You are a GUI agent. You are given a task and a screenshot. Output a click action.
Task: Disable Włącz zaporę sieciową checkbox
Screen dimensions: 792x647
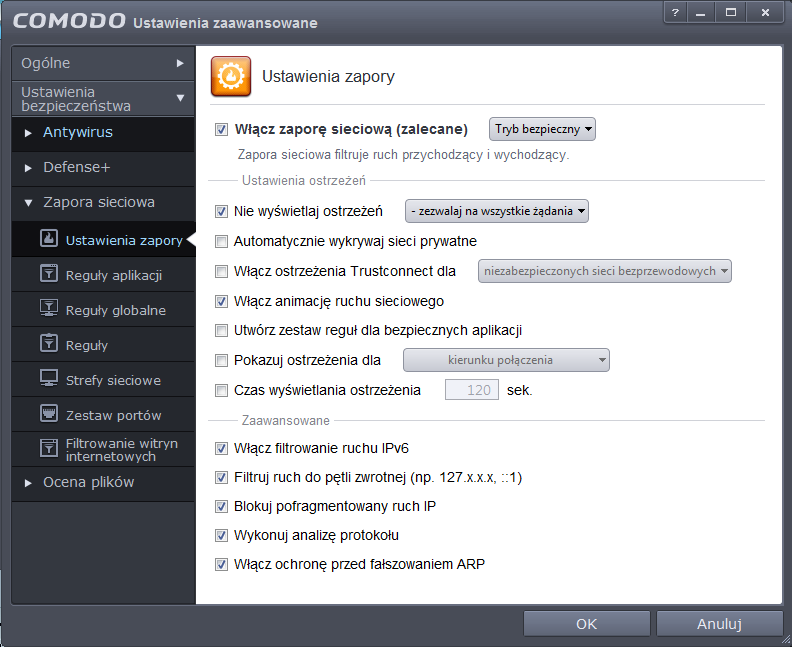coord(221,129)
